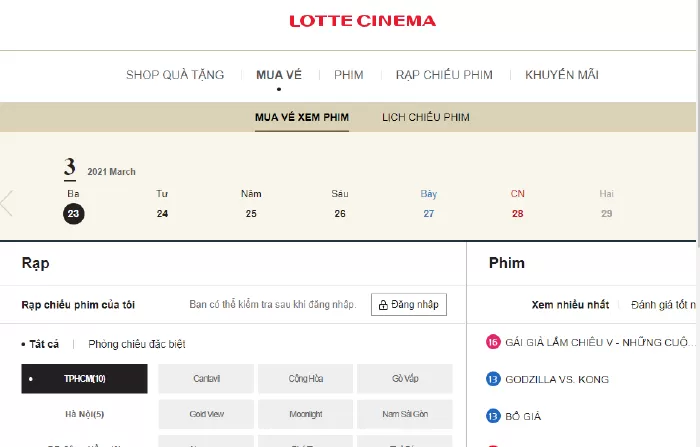Select date 24 Wednesday
Screen dimensions: 700x447
[162, 213]
